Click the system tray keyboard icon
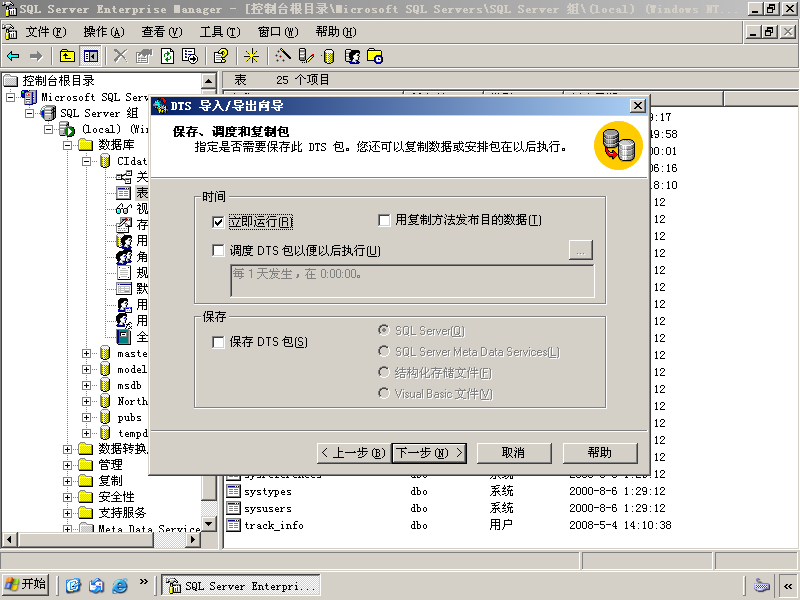800x600 pixels. [761, 585]
